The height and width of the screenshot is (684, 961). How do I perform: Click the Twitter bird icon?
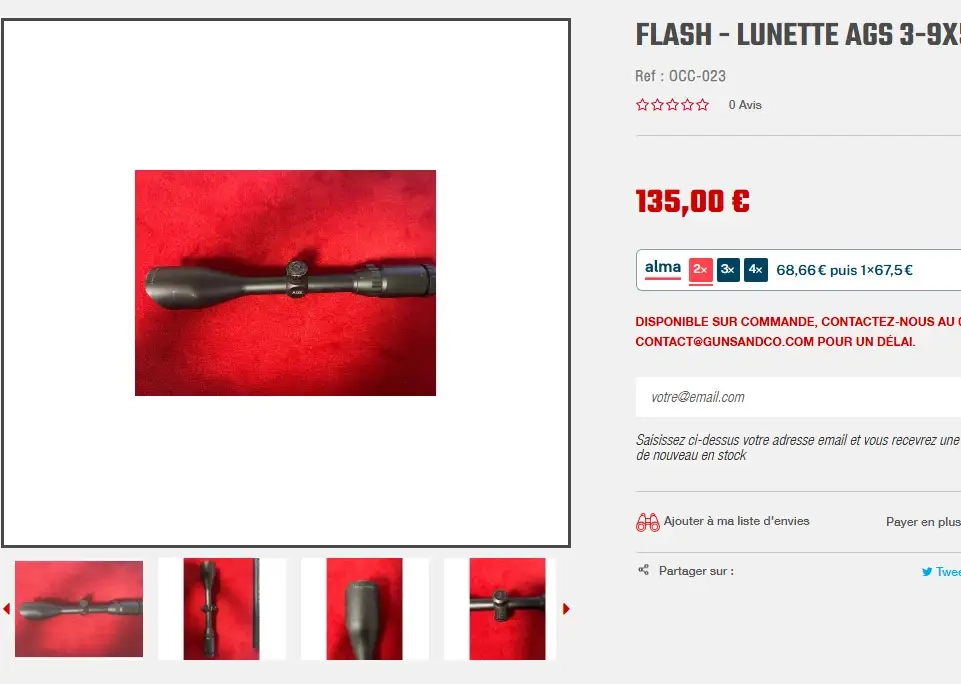[927, 572]
